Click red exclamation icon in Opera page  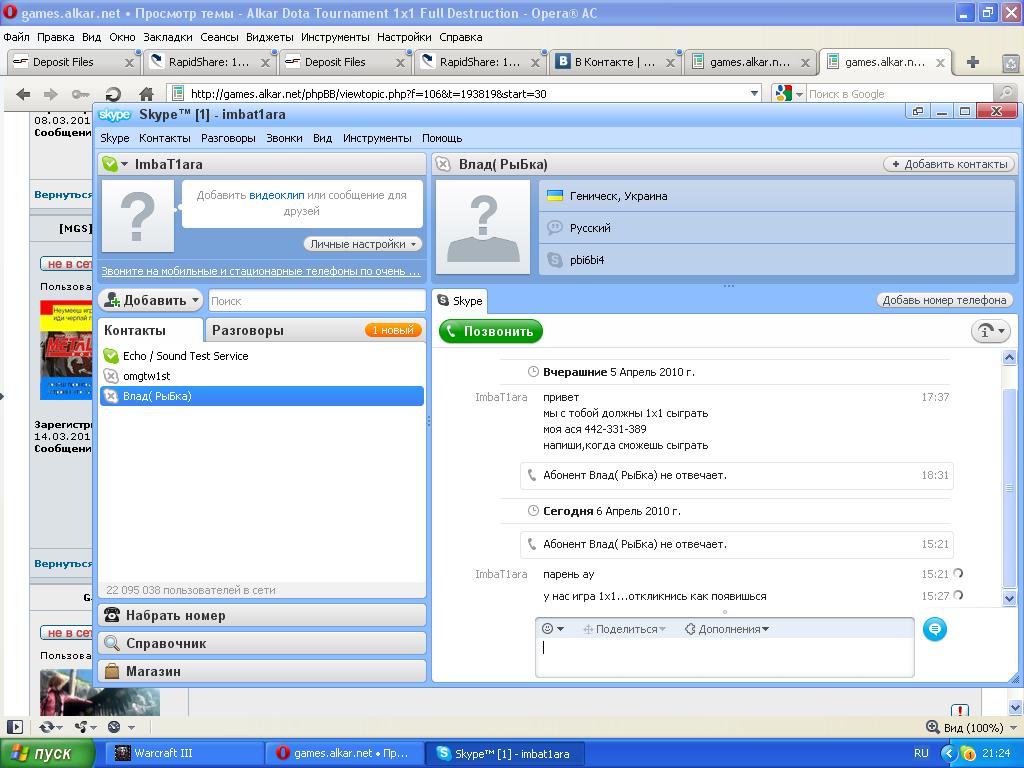pos(960,710)
